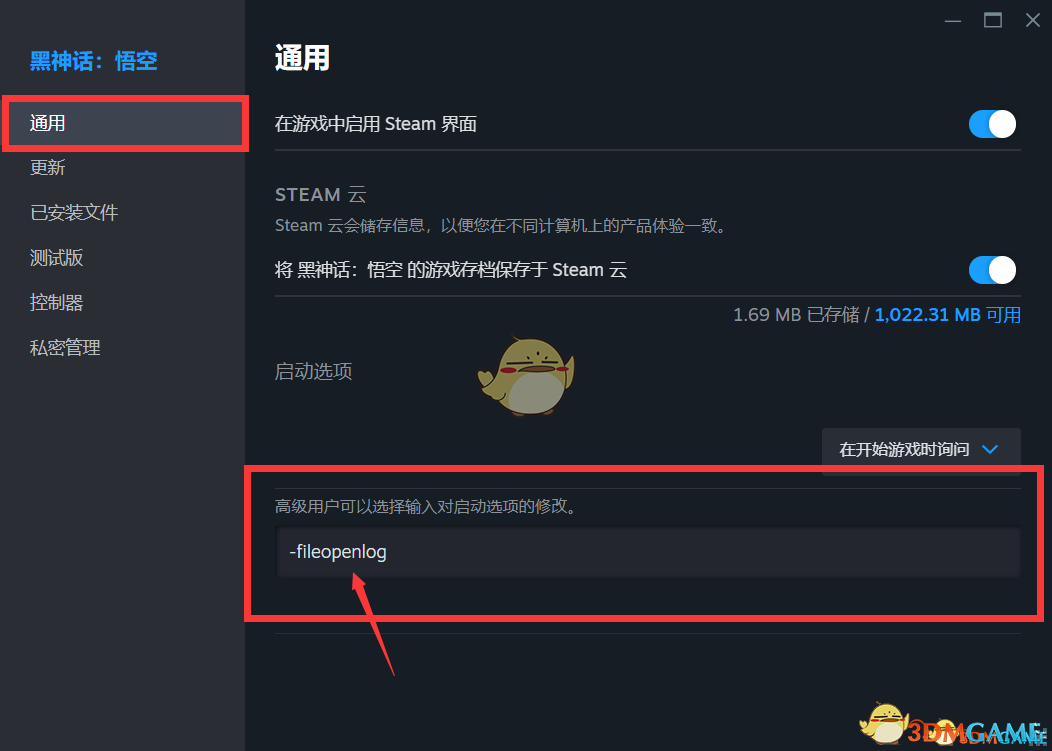Click the 3DMGAME watermark logo
The width and height of the screenshot is (1052, 751).
click(951, 726)
